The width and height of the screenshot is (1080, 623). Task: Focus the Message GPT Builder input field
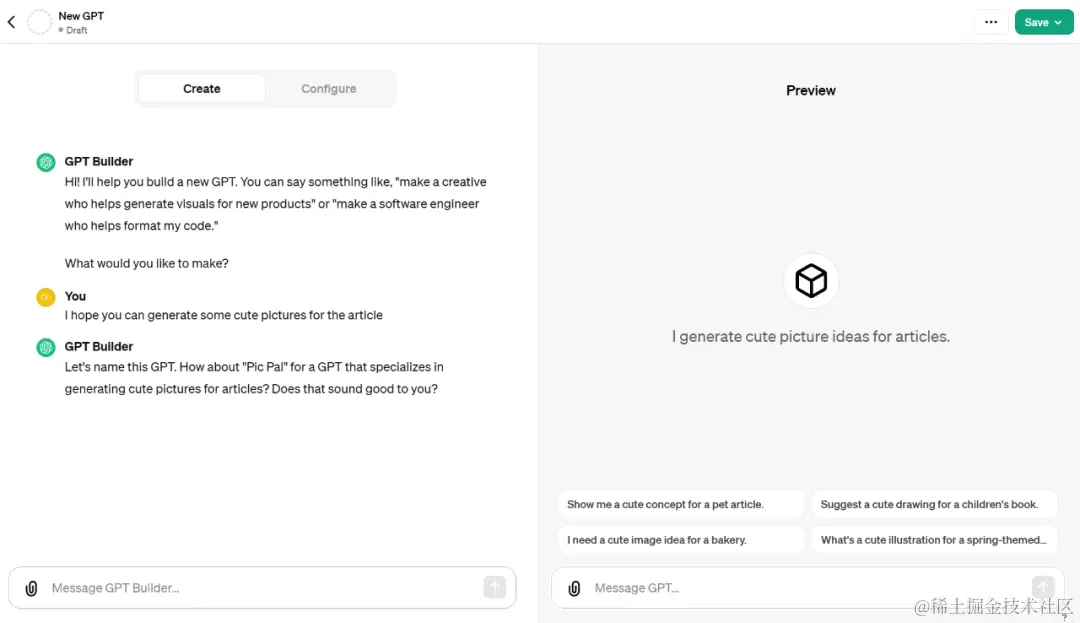tap(262, 588)
